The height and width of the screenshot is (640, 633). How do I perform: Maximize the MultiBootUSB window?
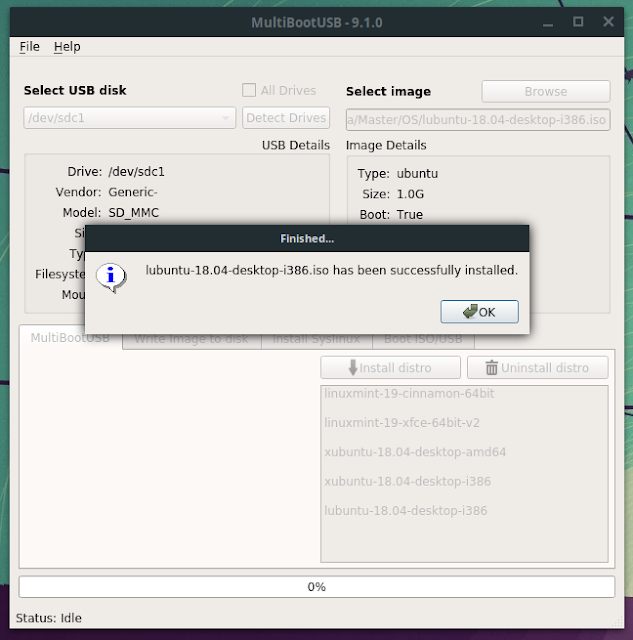578,22
